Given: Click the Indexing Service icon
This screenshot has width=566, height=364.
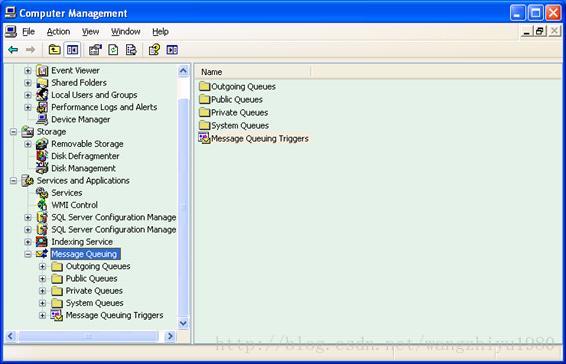Looking at the screenshot, I should tap(42, 242).
